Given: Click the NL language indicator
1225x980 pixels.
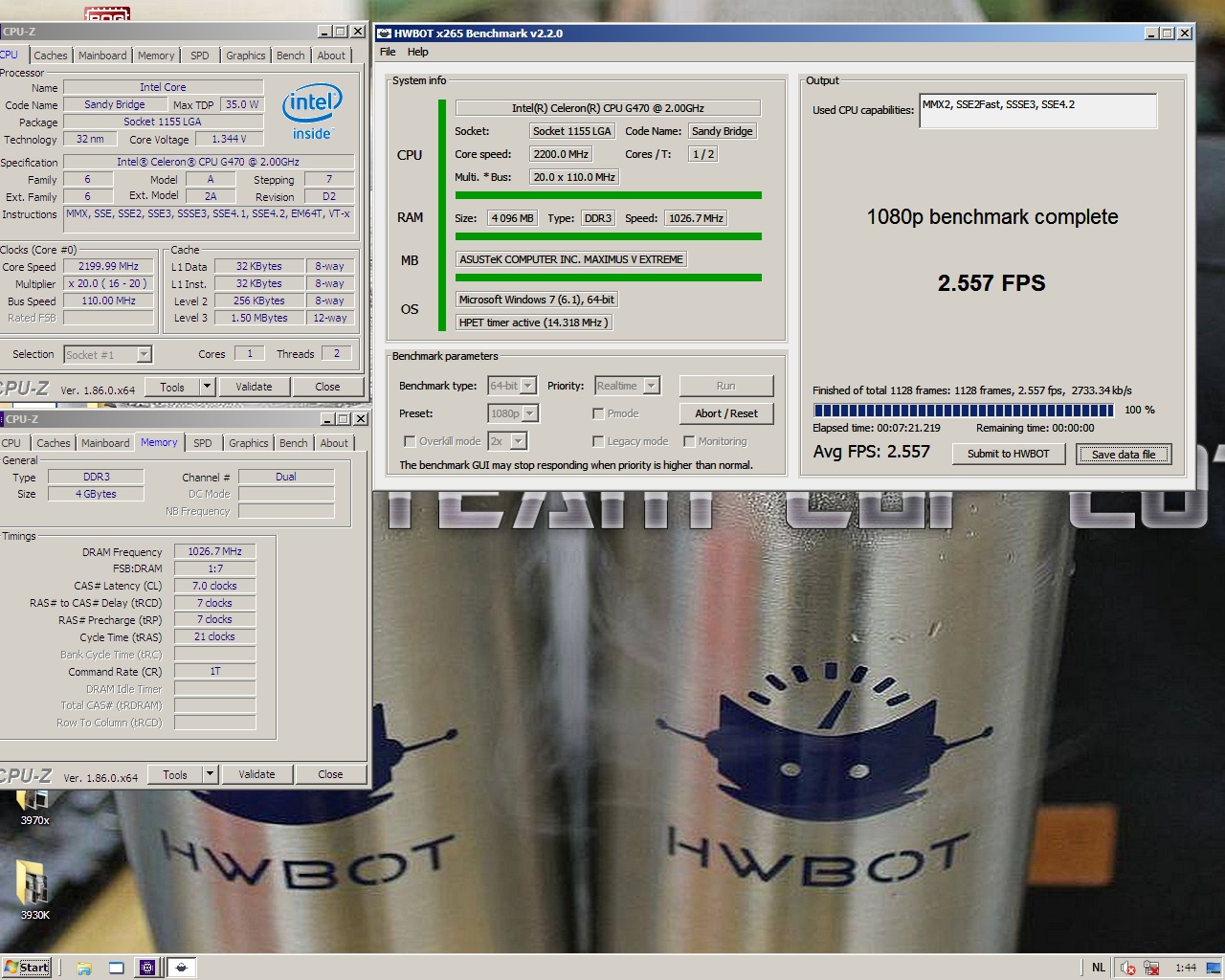Looking at the screenshot, I should (1099, 968).
